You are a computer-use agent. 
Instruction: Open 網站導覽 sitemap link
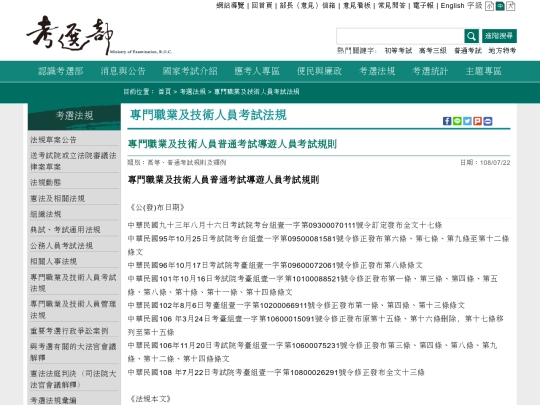230,6
